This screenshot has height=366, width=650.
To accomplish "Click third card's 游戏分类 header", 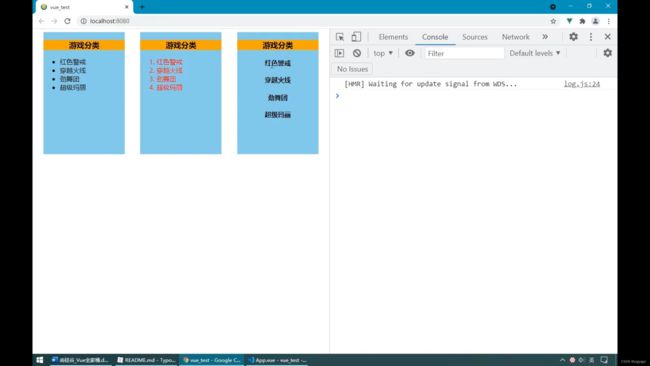I will pos(278,45).
